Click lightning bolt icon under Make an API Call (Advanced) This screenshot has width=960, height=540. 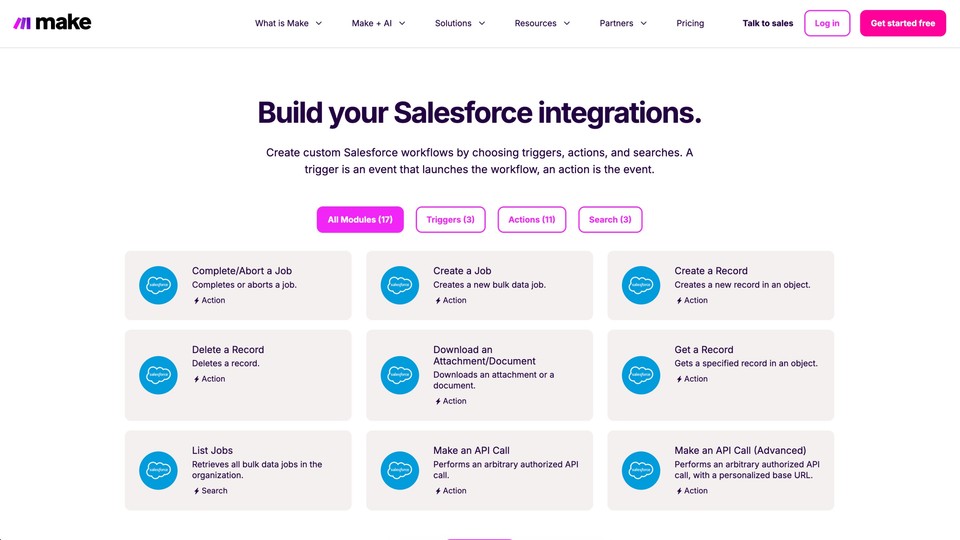click(679, 491)
